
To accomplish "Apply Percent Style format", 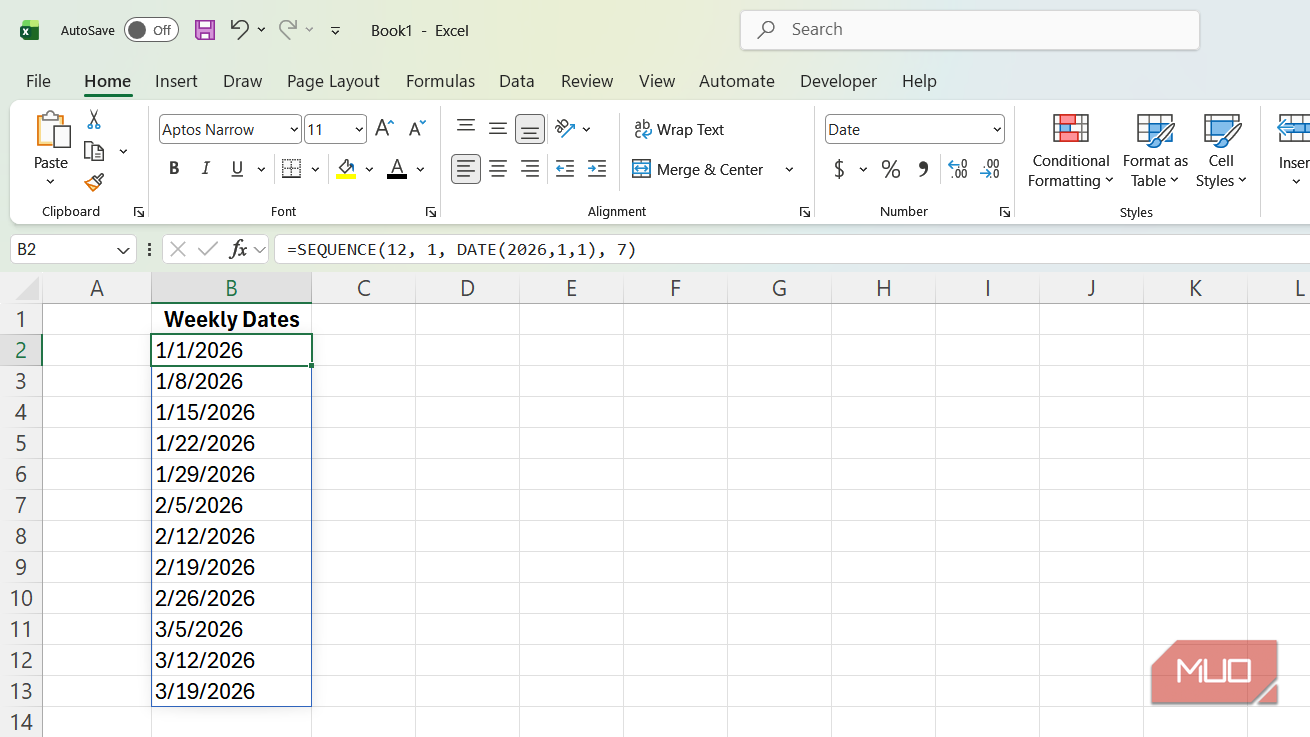I will (x=891, y=169).
